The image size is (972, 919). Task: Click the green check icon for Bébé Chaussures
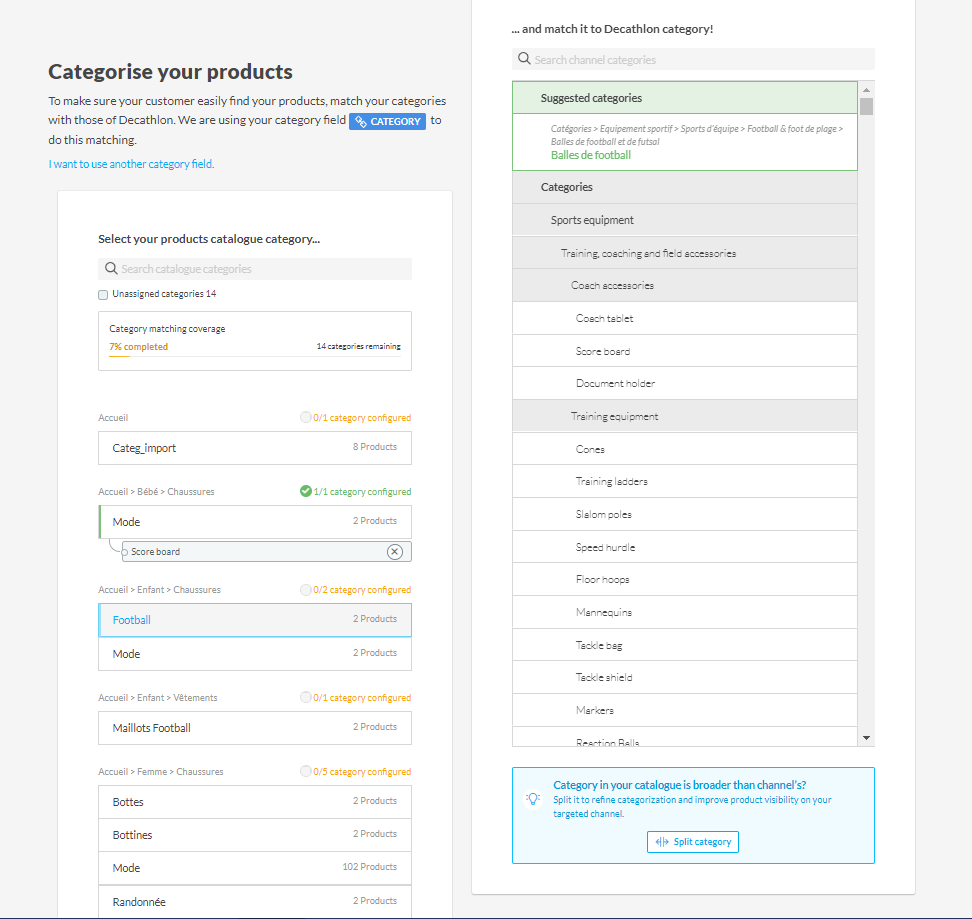(305, 491)
